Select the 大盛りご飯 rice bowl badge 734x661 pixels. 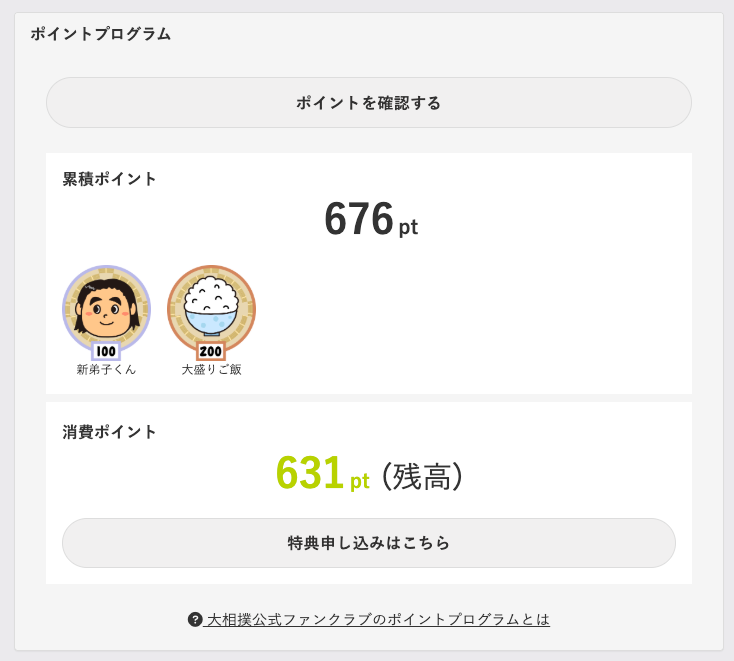pos(212,313)
